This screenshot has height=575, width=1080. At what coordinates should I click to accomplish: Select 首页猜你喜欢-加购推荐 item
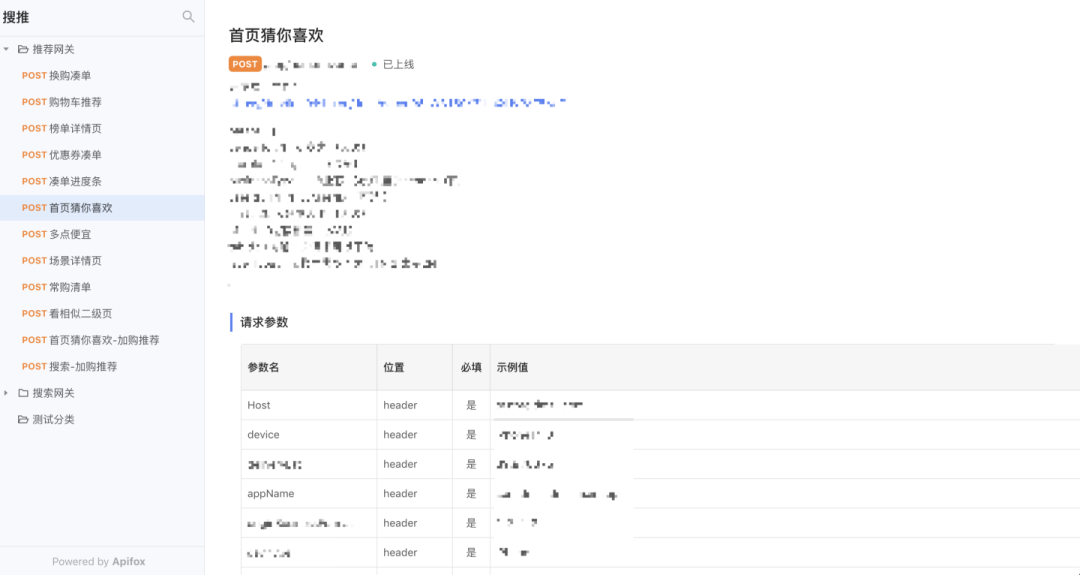pyautogui.click(x=103, y=340)
